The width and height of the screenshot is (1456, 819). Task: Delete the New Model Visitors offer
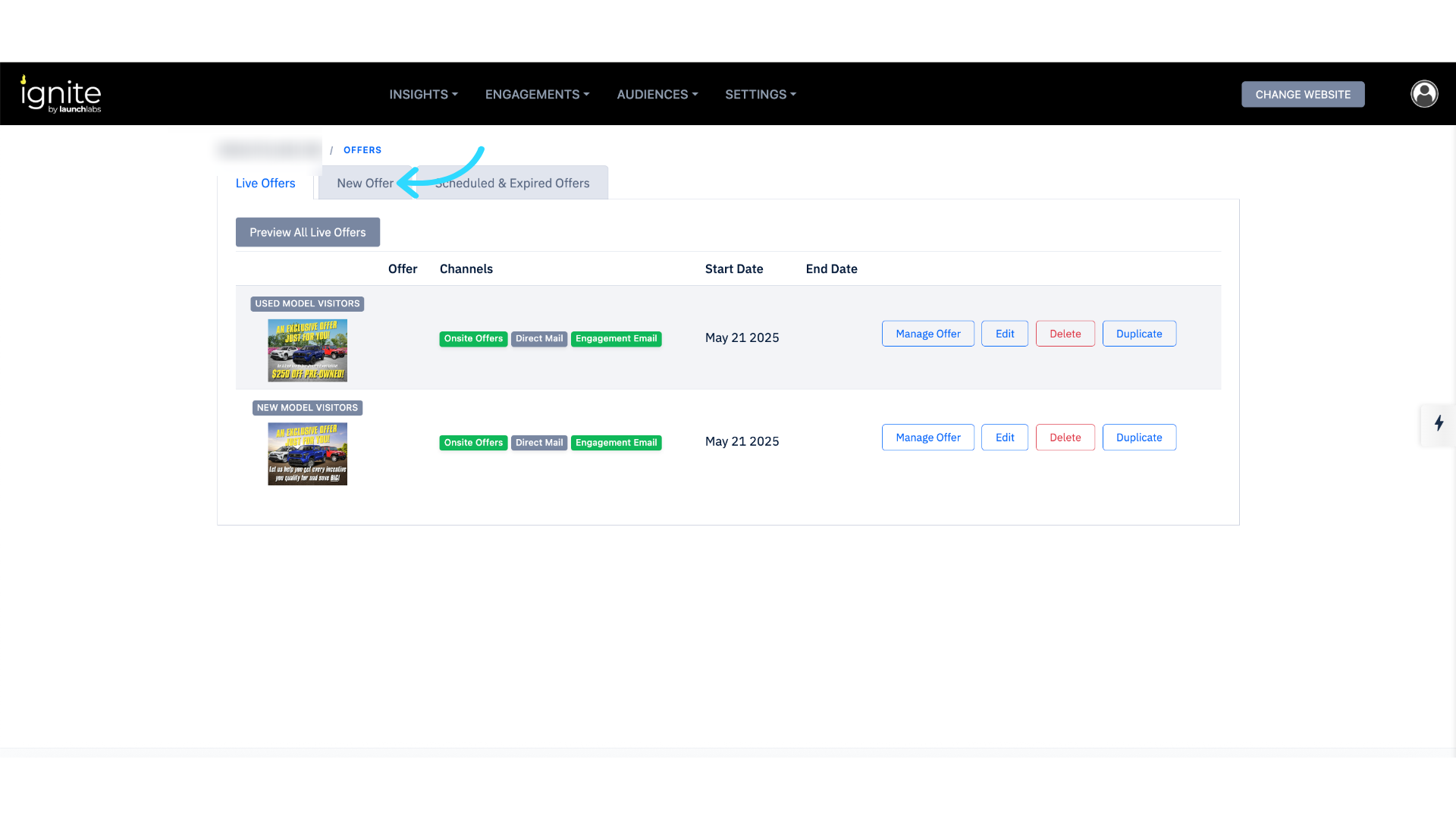pyautogui.click(x=1065, y=438)
